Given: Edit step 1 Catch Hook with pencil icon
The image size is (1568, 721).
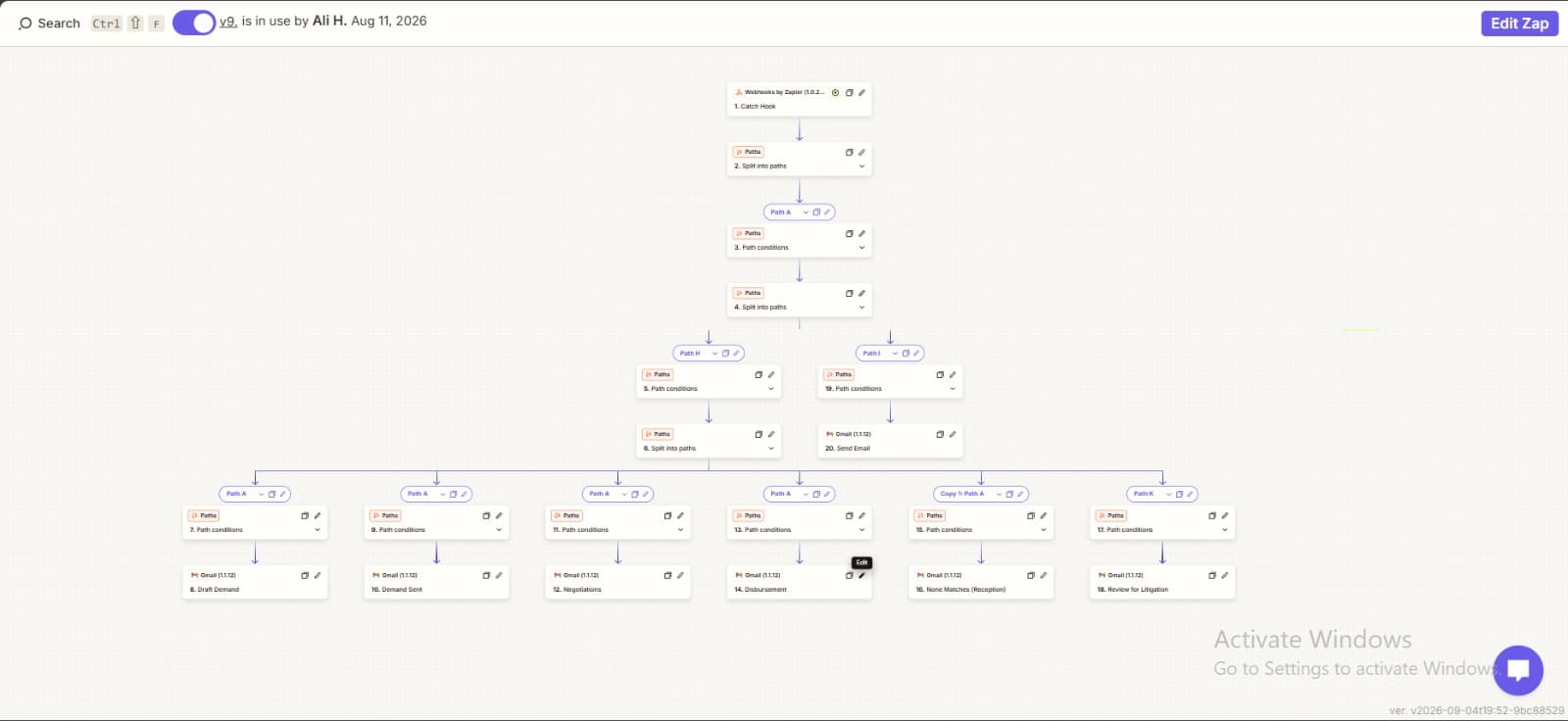Looking at the screenshot, I should 862,93.
